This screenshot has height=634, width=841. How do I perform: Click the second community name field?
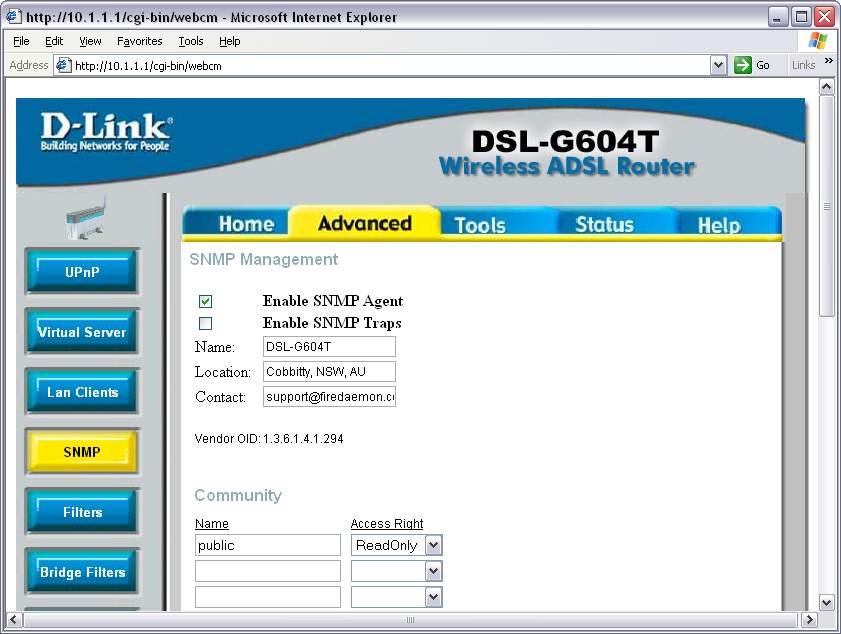[268, 571]
